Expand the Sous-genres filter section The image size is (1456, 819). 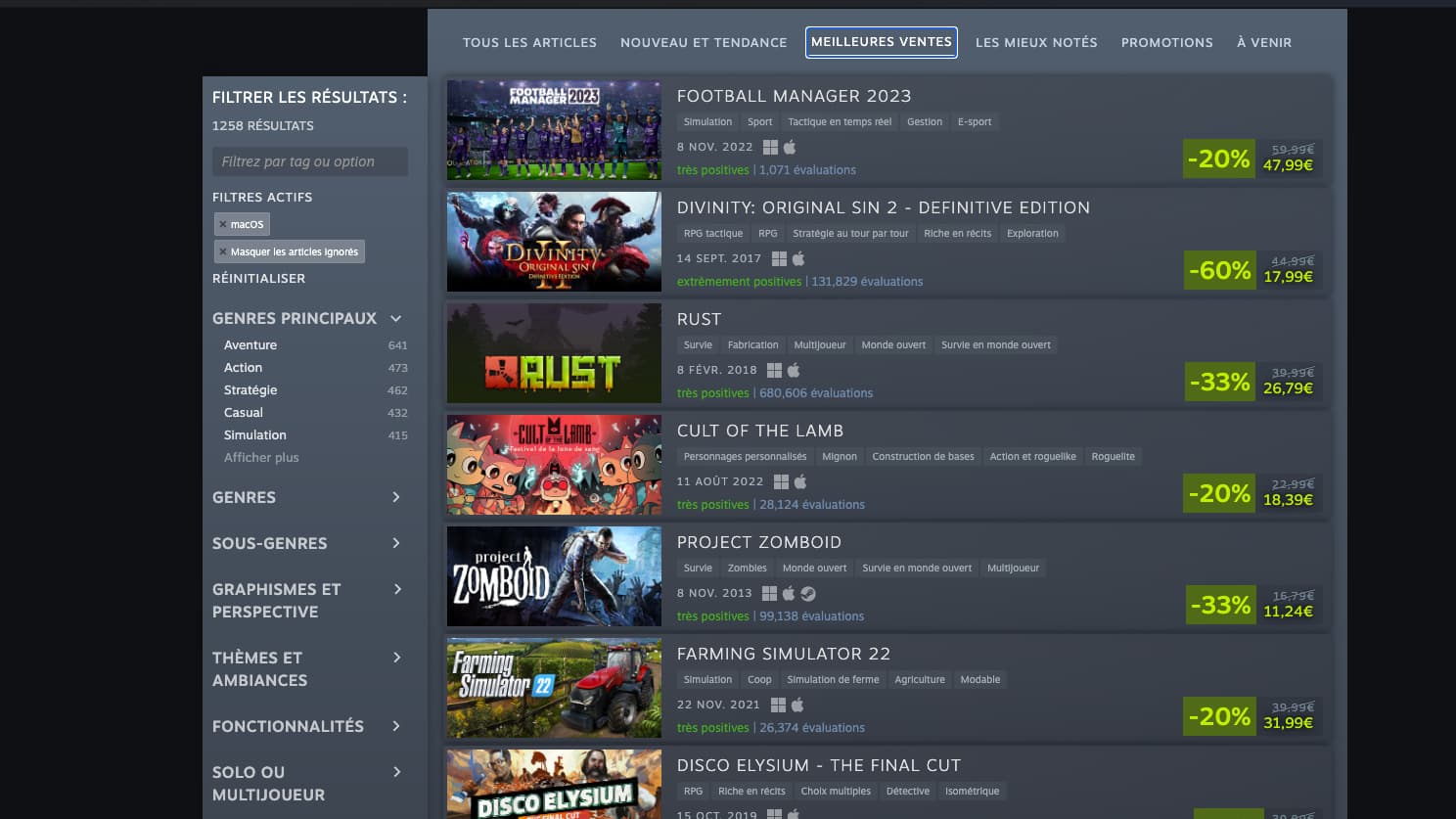pyautogui.click(x=396, y=543)
